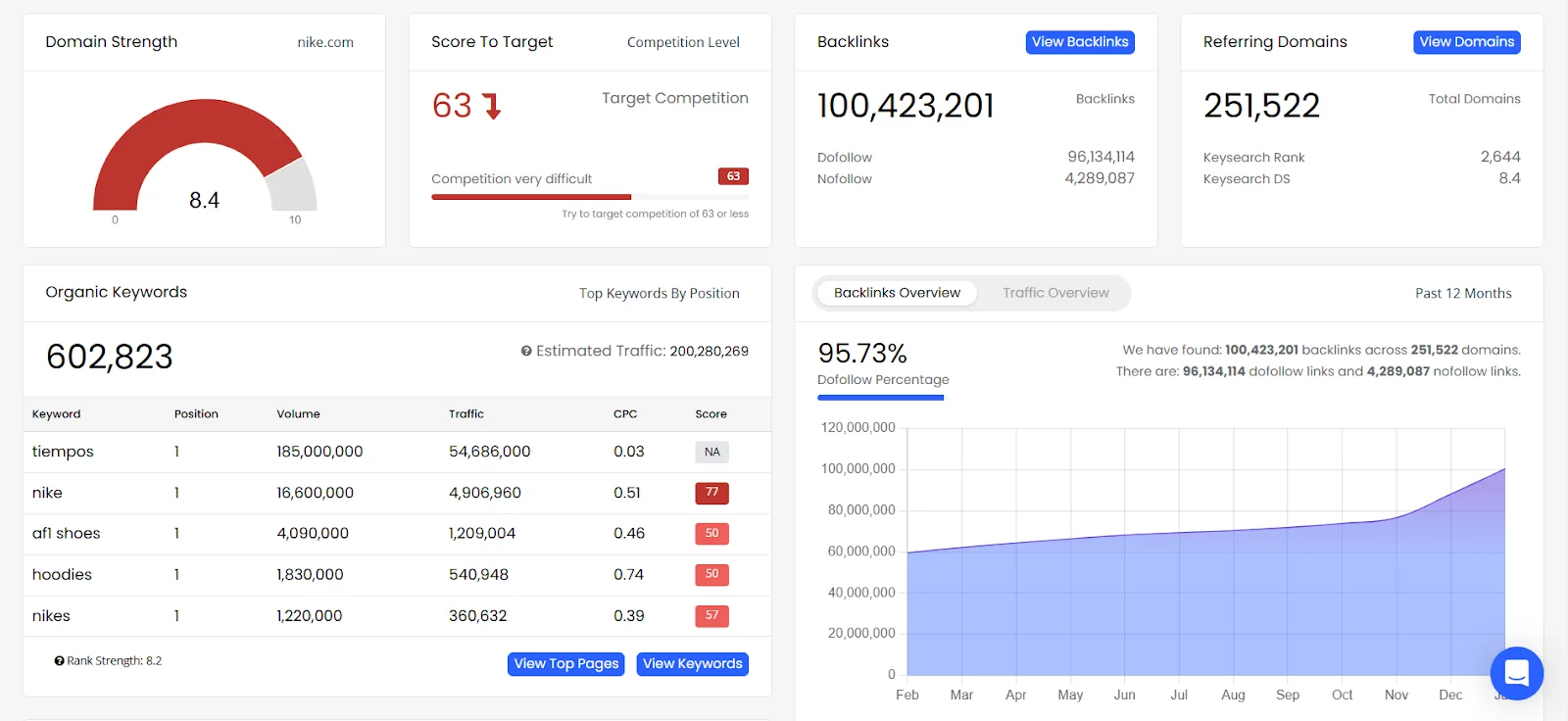Click the Dofollow count 96,134,114

pyautogui.click(x=1101, y=157)
